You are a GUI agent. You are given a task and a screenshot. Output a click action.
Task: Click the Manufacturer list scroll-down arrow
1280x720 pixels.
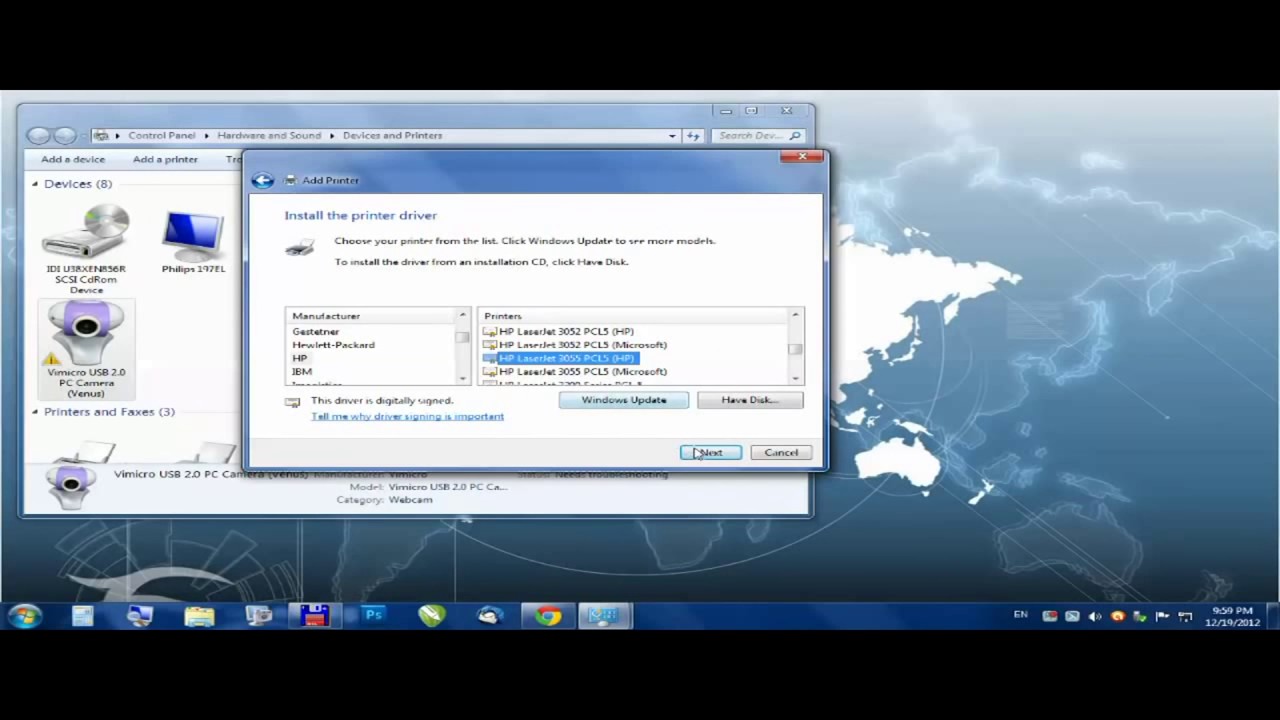pos(462,378)
